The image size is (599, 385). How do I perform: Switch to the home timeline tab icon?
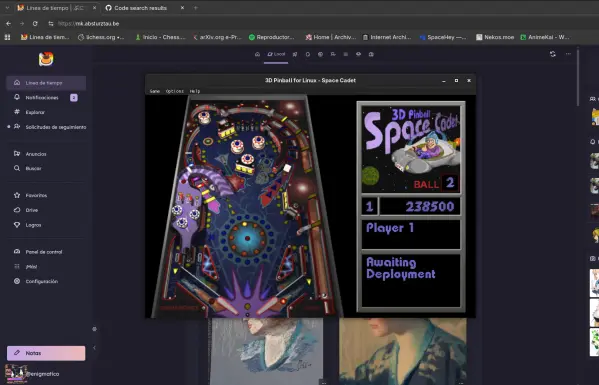click(257, 54)
